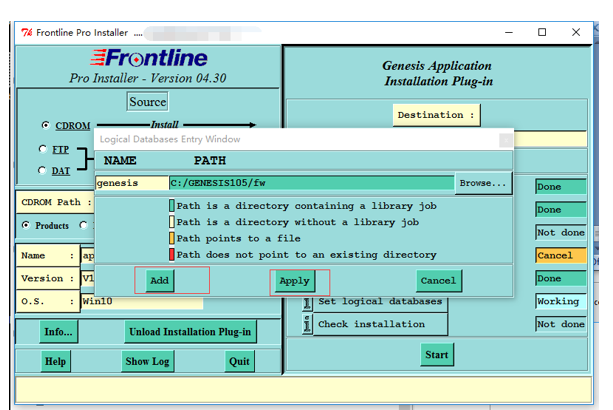Select the Check installation step

tap(380, 324)
